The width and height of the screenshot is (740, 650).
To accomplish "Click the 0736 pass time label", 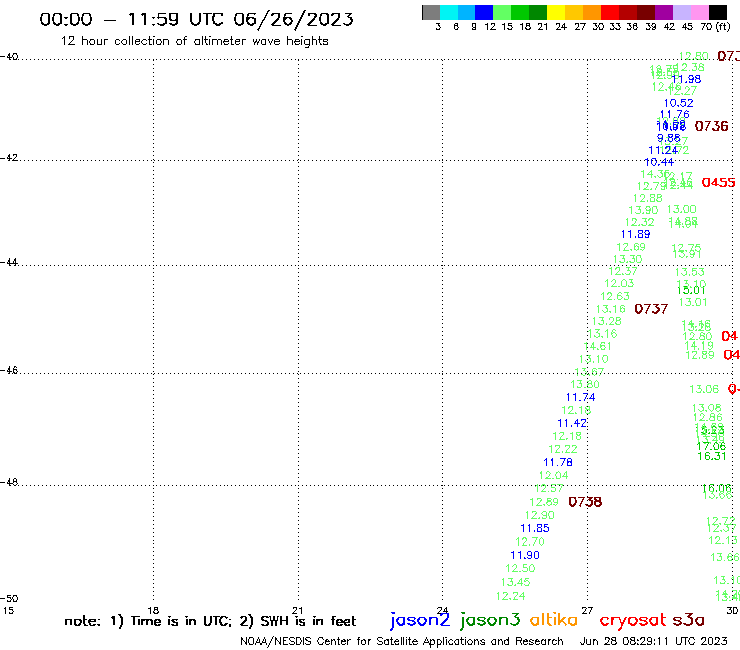I will (x=711, y=126).
